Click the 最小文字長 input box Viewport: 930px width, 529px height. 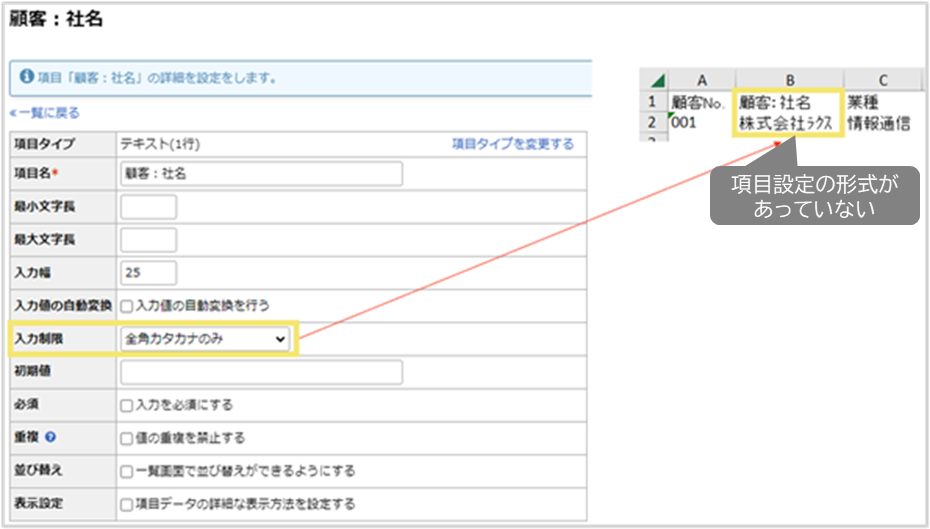click(x=148, y=207)
